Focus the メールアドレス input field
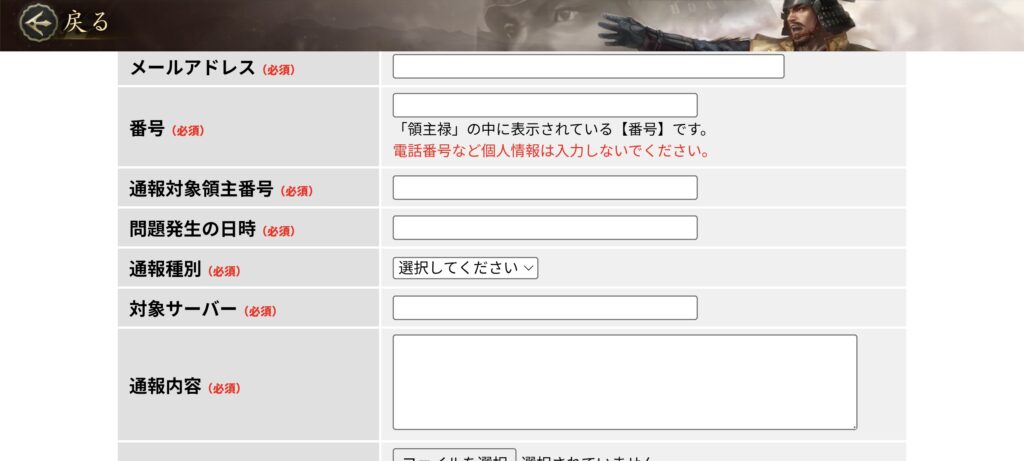Image resolution: width=1024 pixels, height=461 pixels. 588,67
